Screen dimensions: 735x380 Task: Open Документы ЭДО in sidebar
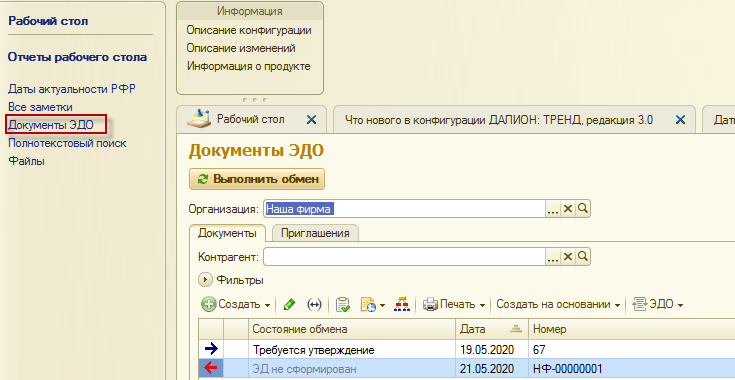pos(51,125)
